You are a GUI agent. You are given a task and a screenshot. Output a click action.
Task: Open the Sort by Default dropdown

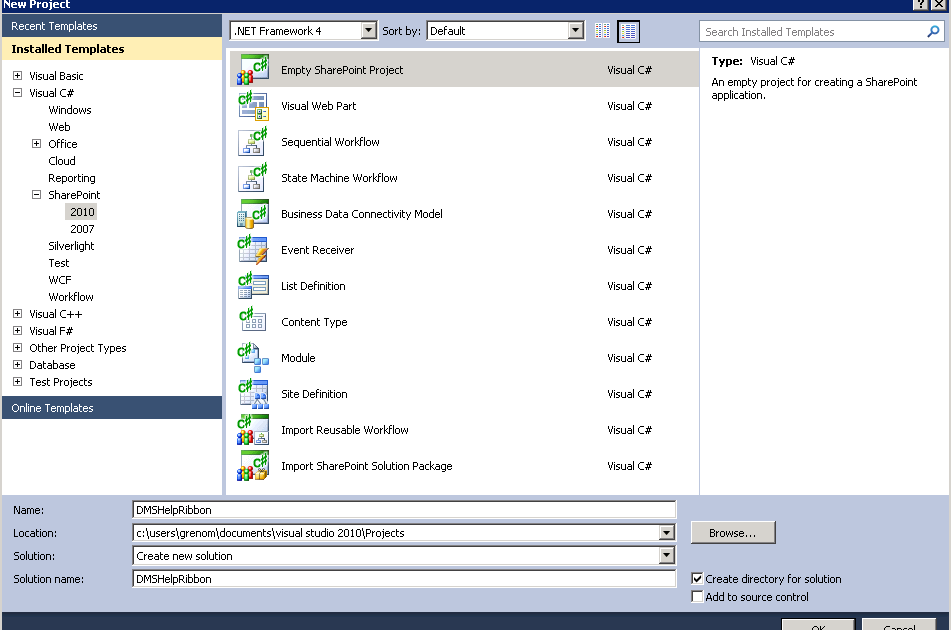(x=576, y=30)
